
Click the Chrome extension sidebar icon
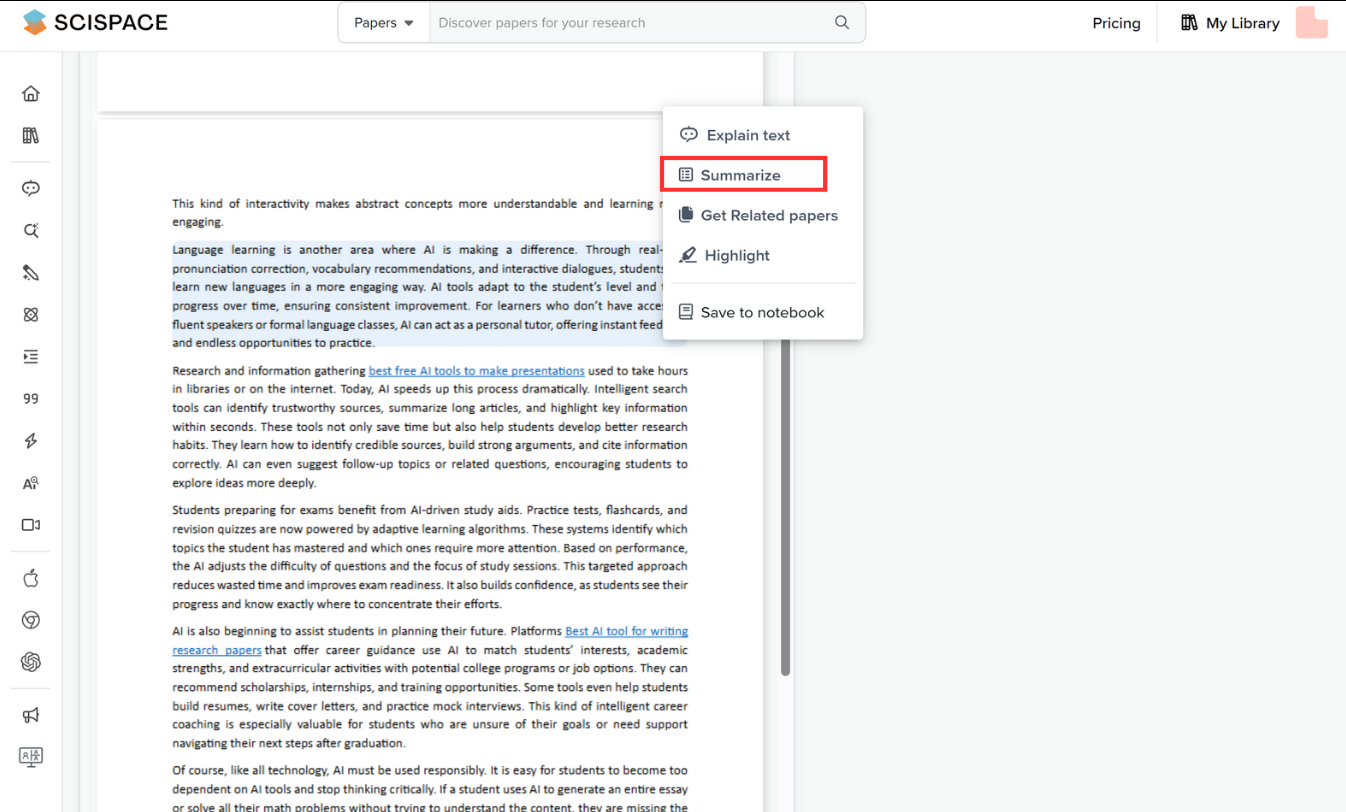[31, 620]
